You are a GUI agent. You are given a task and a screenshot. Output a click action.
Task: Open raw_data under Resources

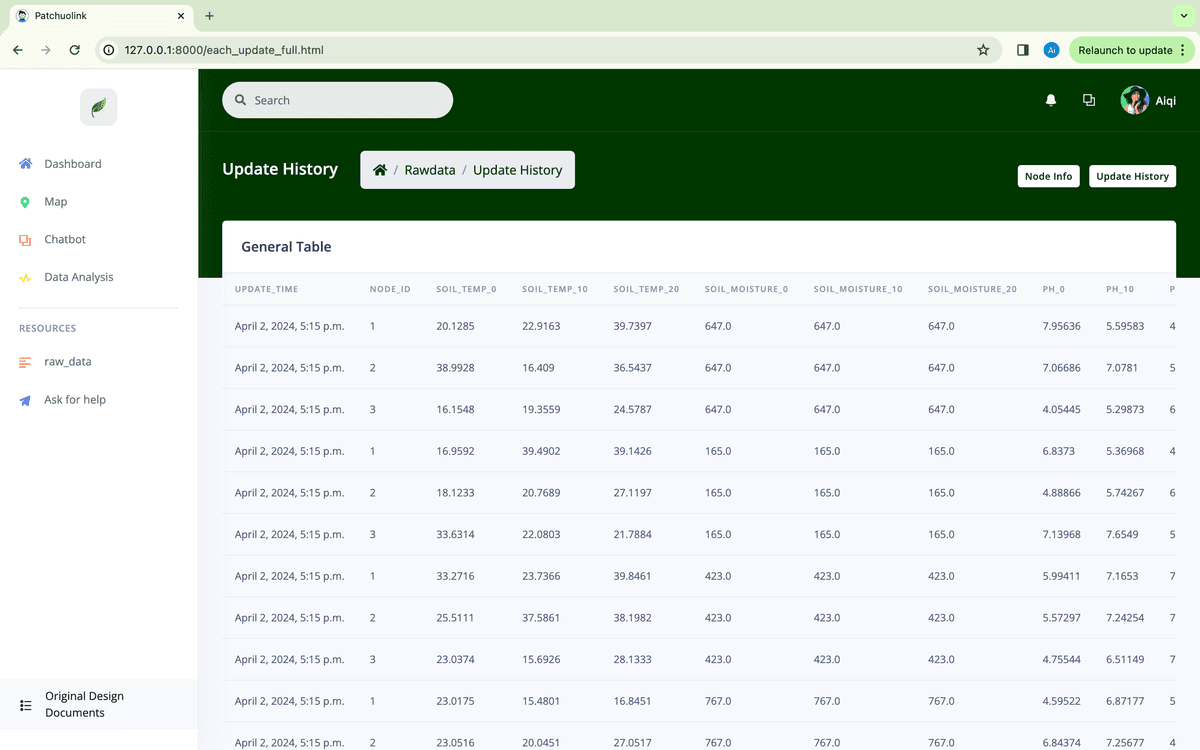coord(67,362)
